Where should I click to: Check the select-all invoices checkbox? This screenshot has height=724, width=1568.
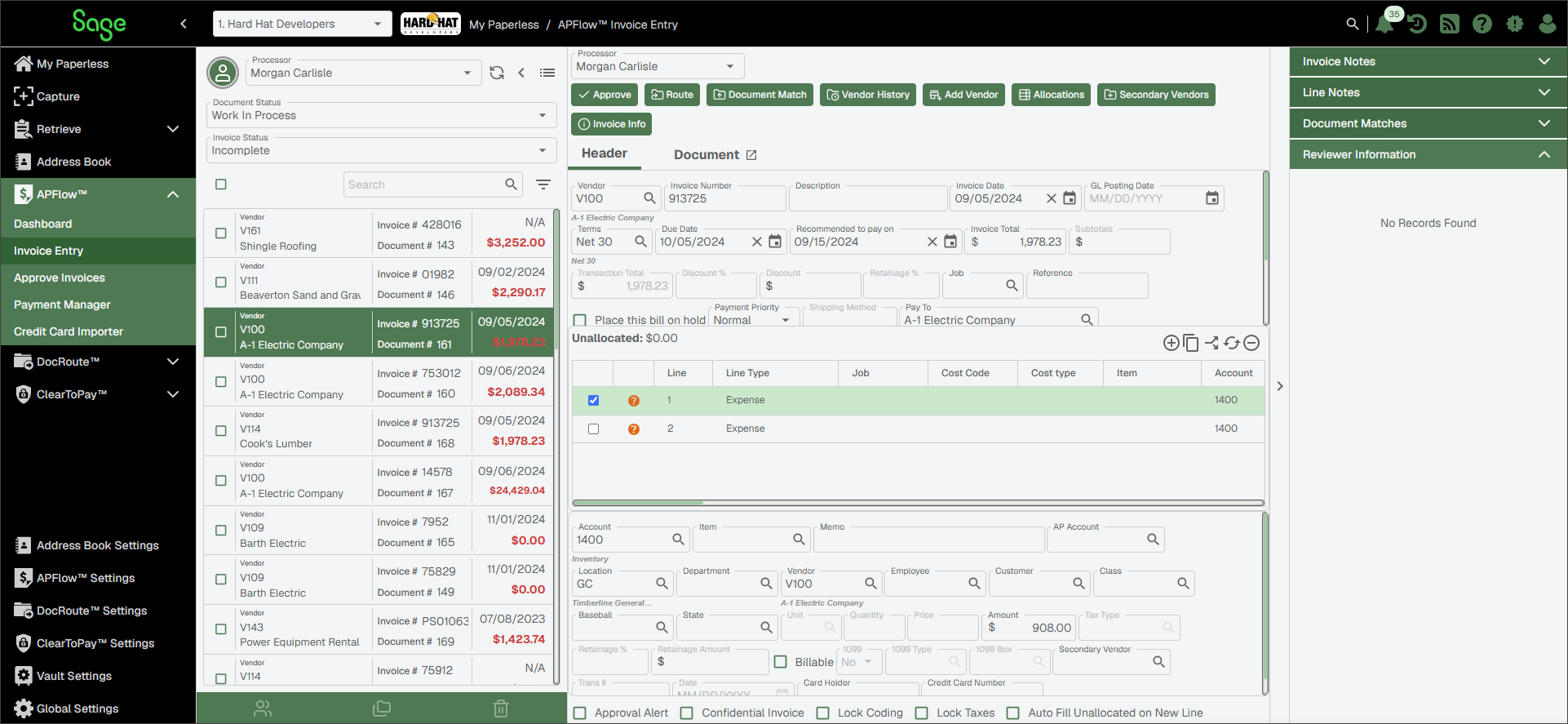(221, 184)
